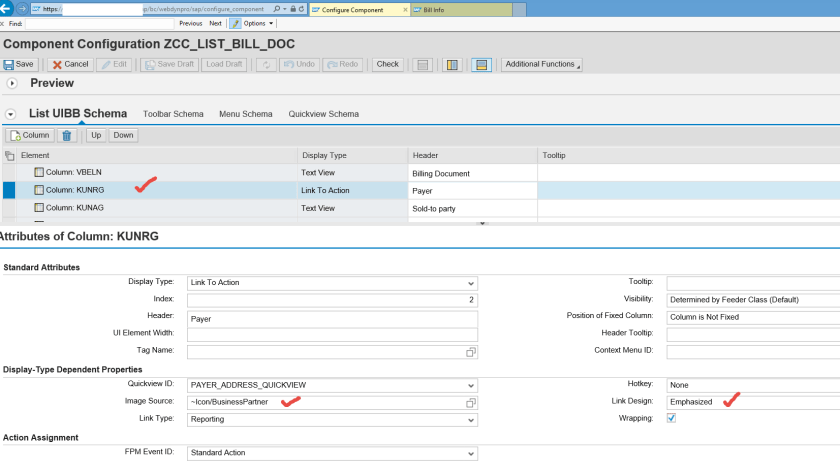Click the browser back arrow icon
This screenshot has width=840, height=472.
coord(7,9)
